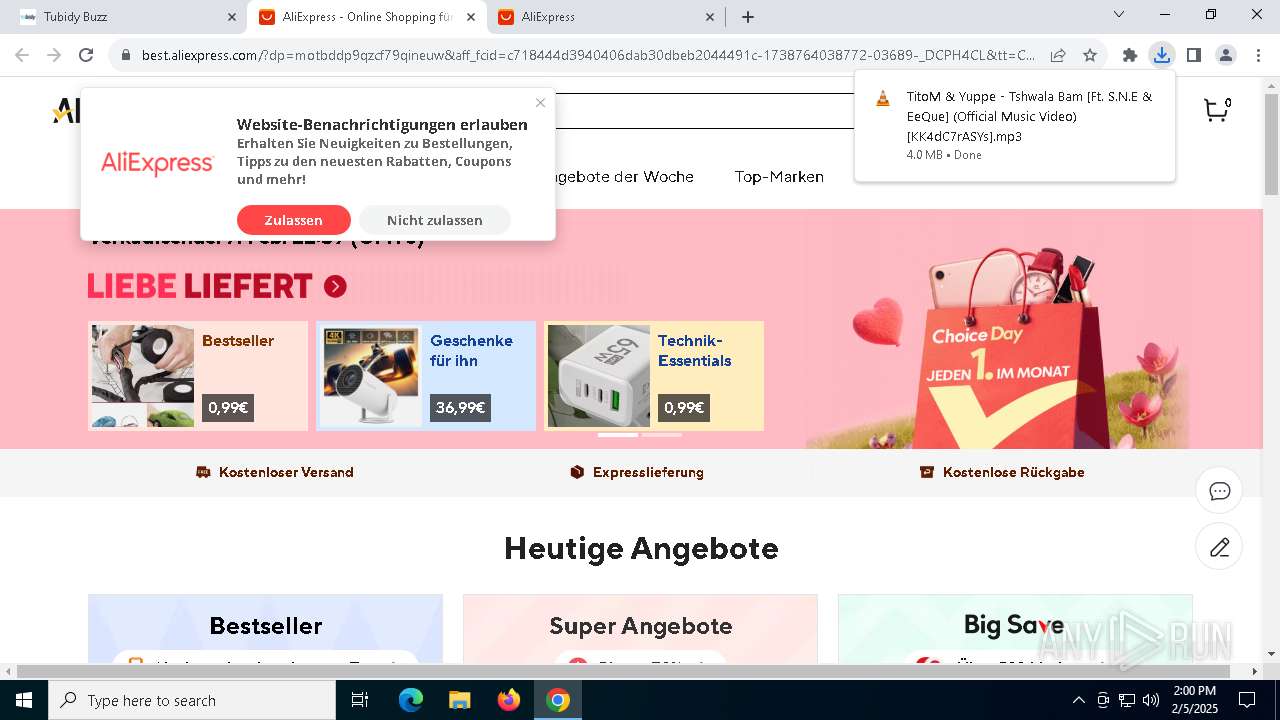Click the browser address bar URL

coord(588,55)
